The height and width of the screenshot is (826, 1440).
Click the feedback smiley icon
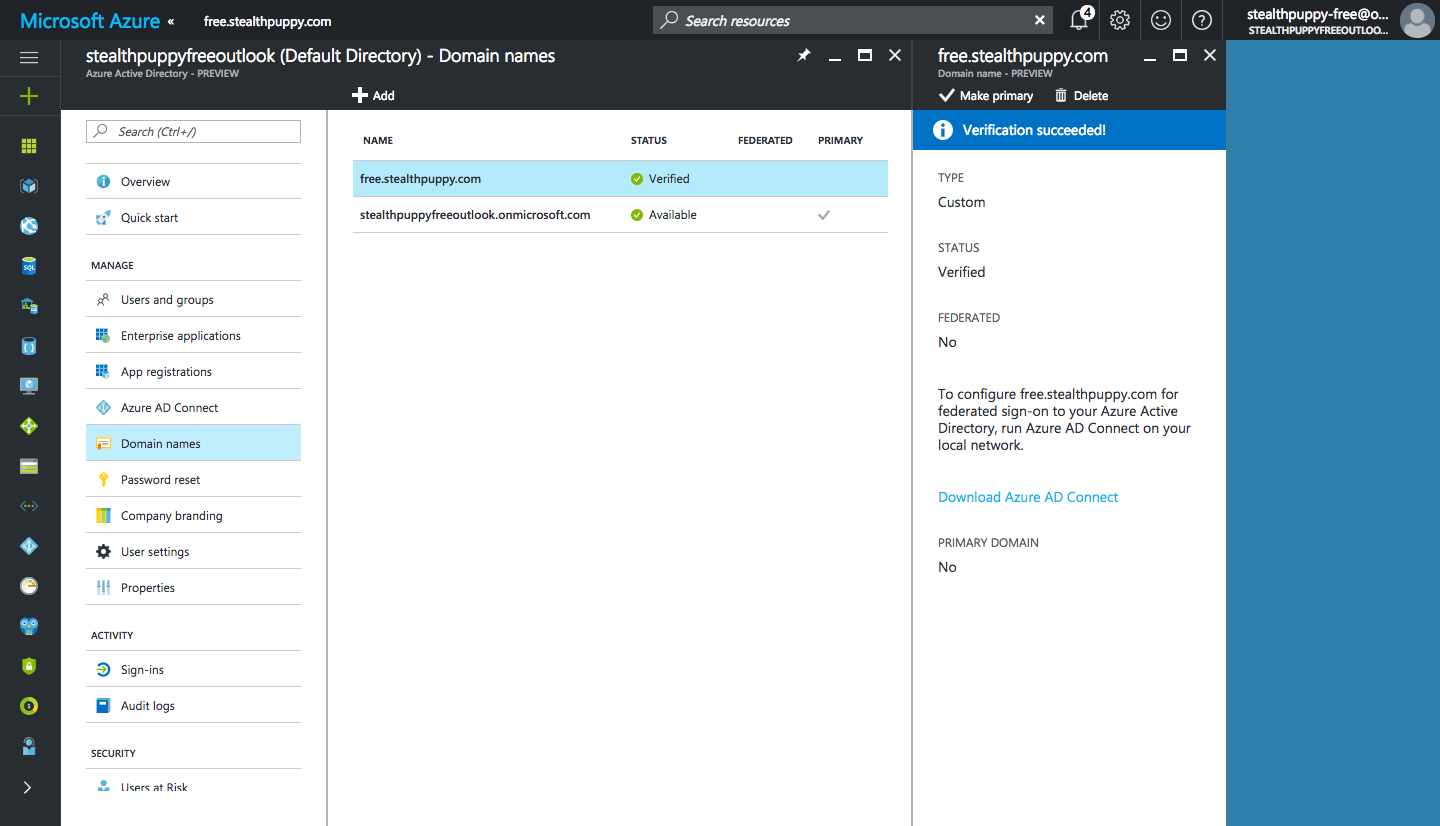[x=1160, y=20]
